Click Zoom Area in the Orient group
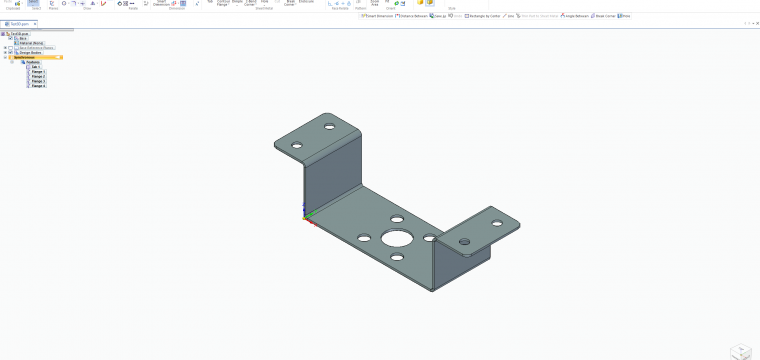760x360 pixels. pos(375,3)
